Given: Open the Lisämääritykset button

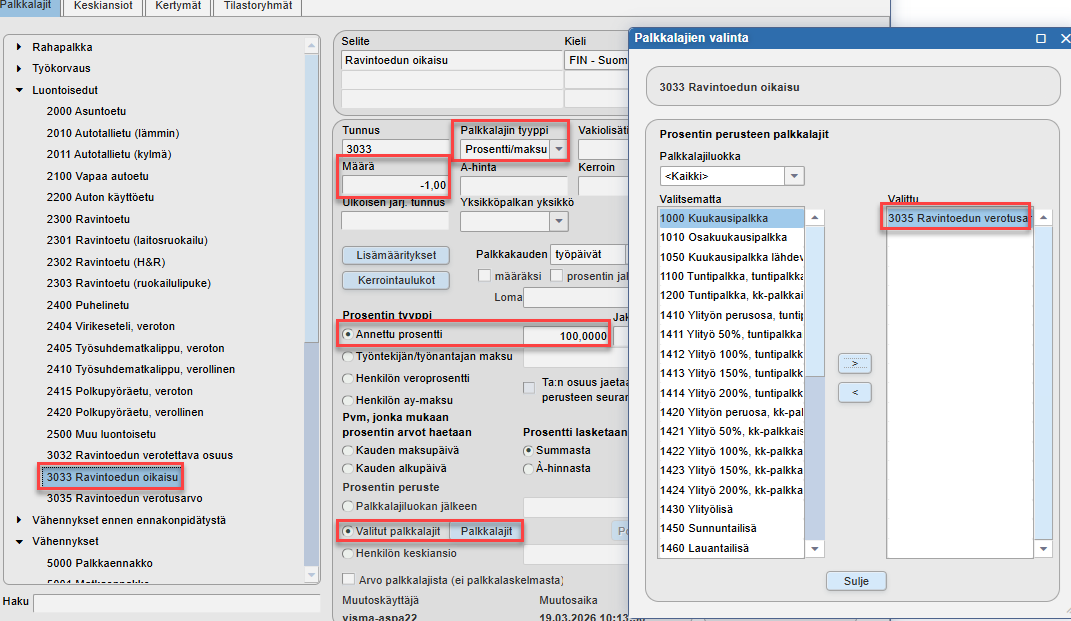Looking at the screenshot, I should click(396, 256).
